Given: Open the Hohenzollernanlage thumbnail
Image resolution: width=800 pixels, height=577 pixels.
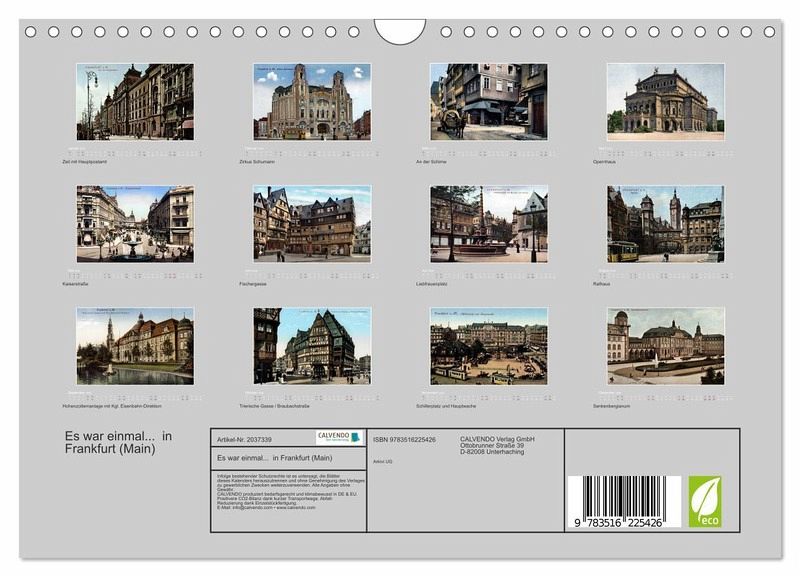Looking at the screenshot, I should tap(135, 345).
